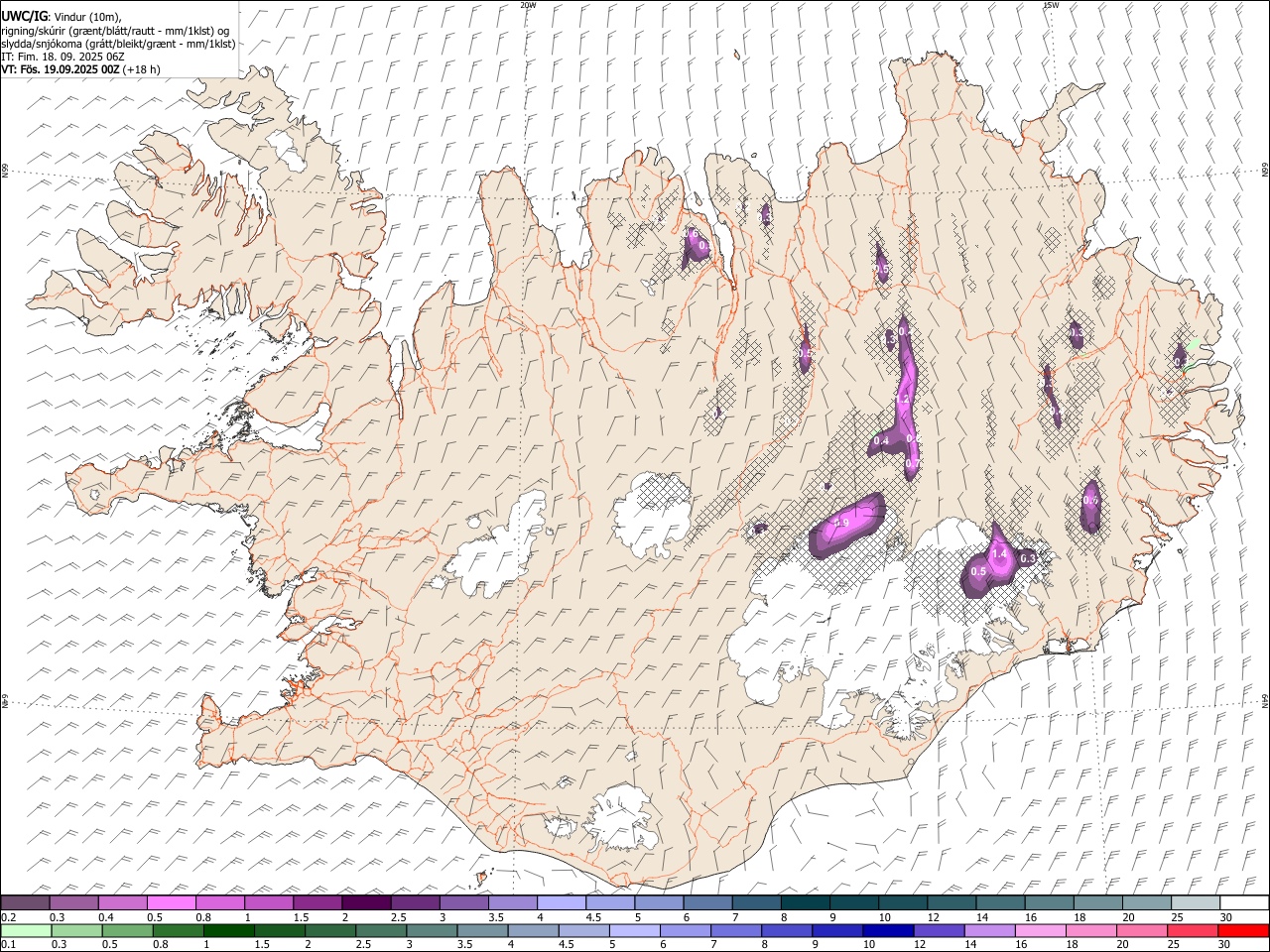Click the 'VT: Fös. 19.09.2025 00Z' valid time

tap(61, 69)
